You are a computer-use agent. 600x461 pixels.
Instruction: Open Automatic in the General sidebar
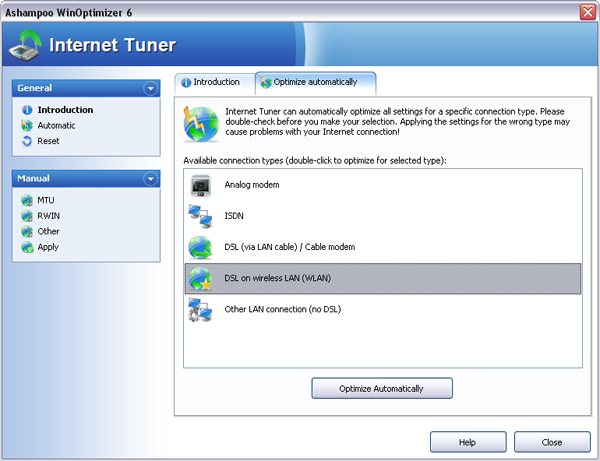[x=56, y=125]
